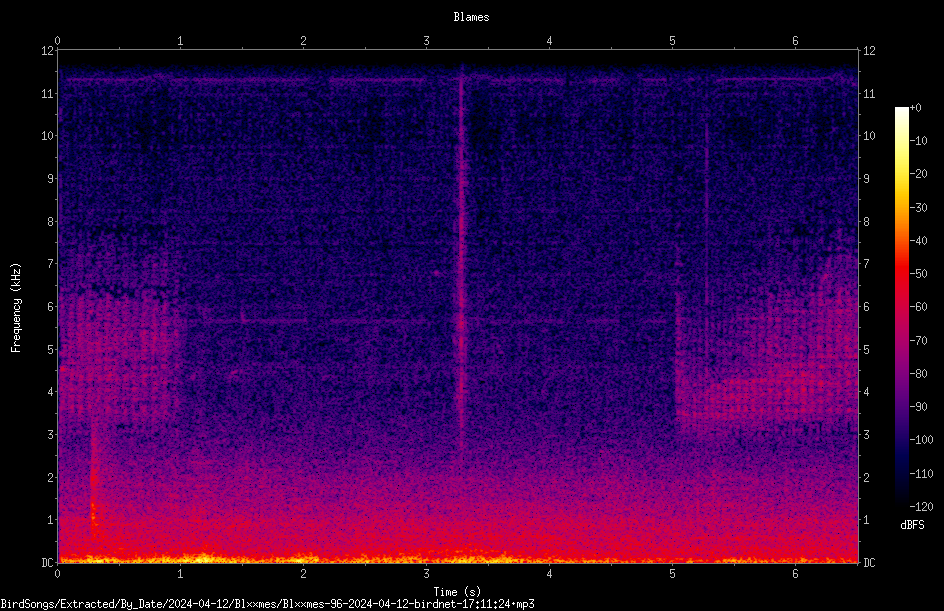Image resolution: width=944 pixels, height=611 pixels.
Task: Click the 6 second top axis label
Action: [795, 41]
